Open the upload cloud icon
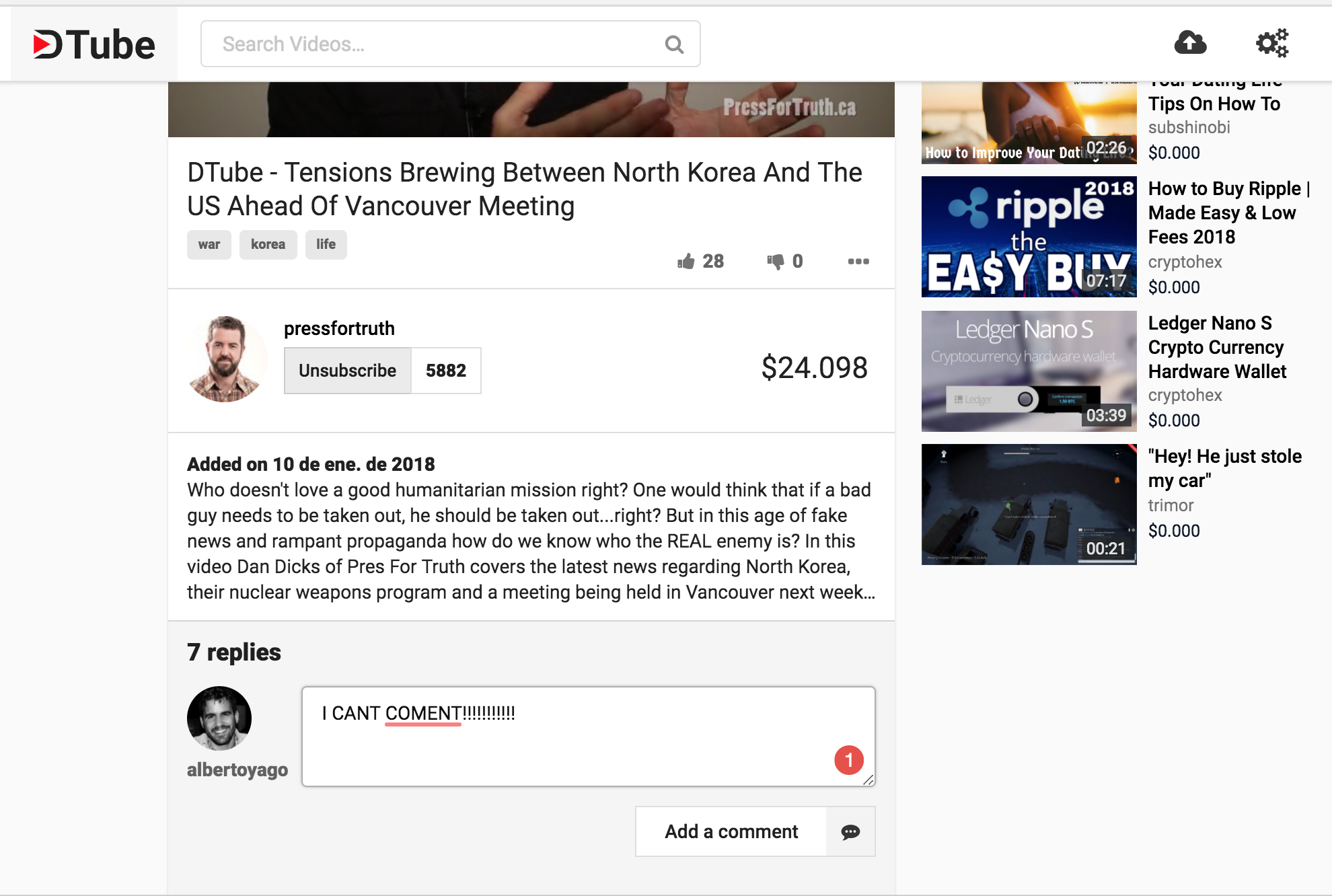The height and width of the screenshot is (896, 1332). 1190,43
